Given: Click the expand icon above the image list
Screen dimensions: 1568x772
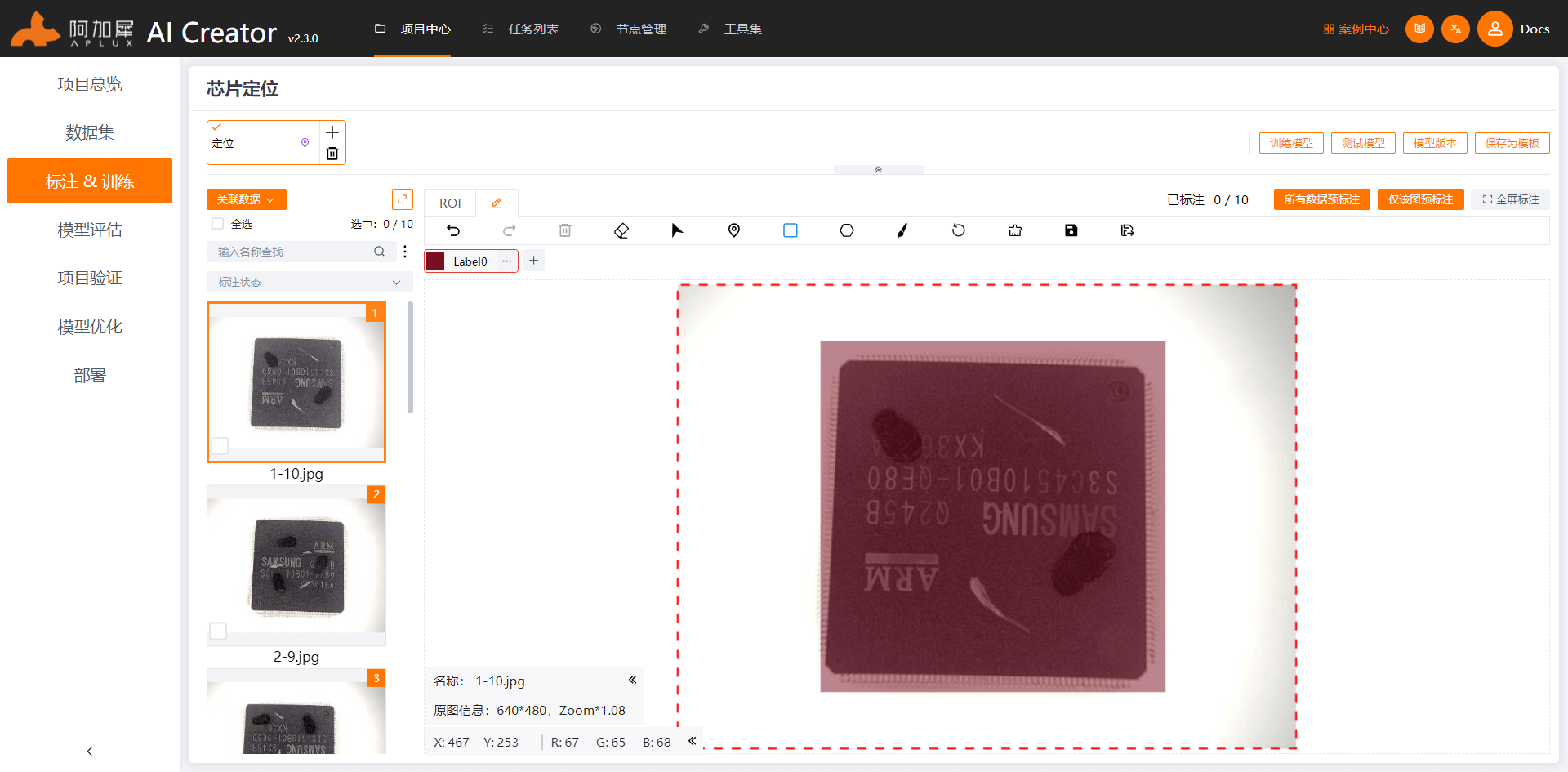Looking at the screenshot, I should click(x=403, y=199).
